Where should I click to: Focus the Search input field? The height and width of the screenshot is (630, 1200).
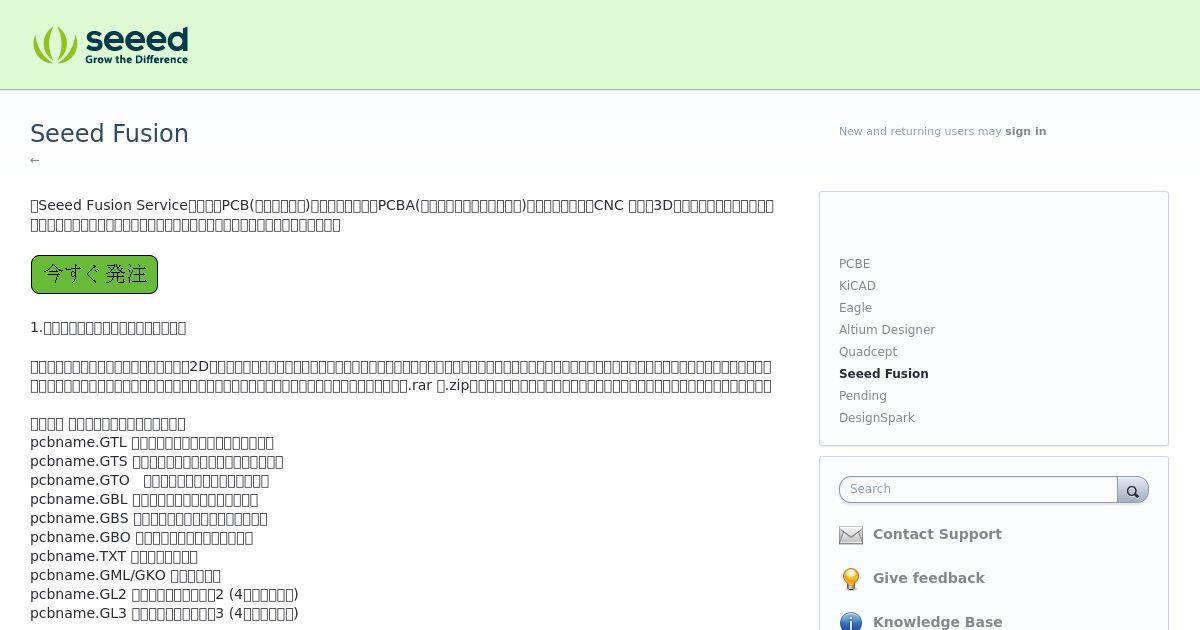pos(978,489)
